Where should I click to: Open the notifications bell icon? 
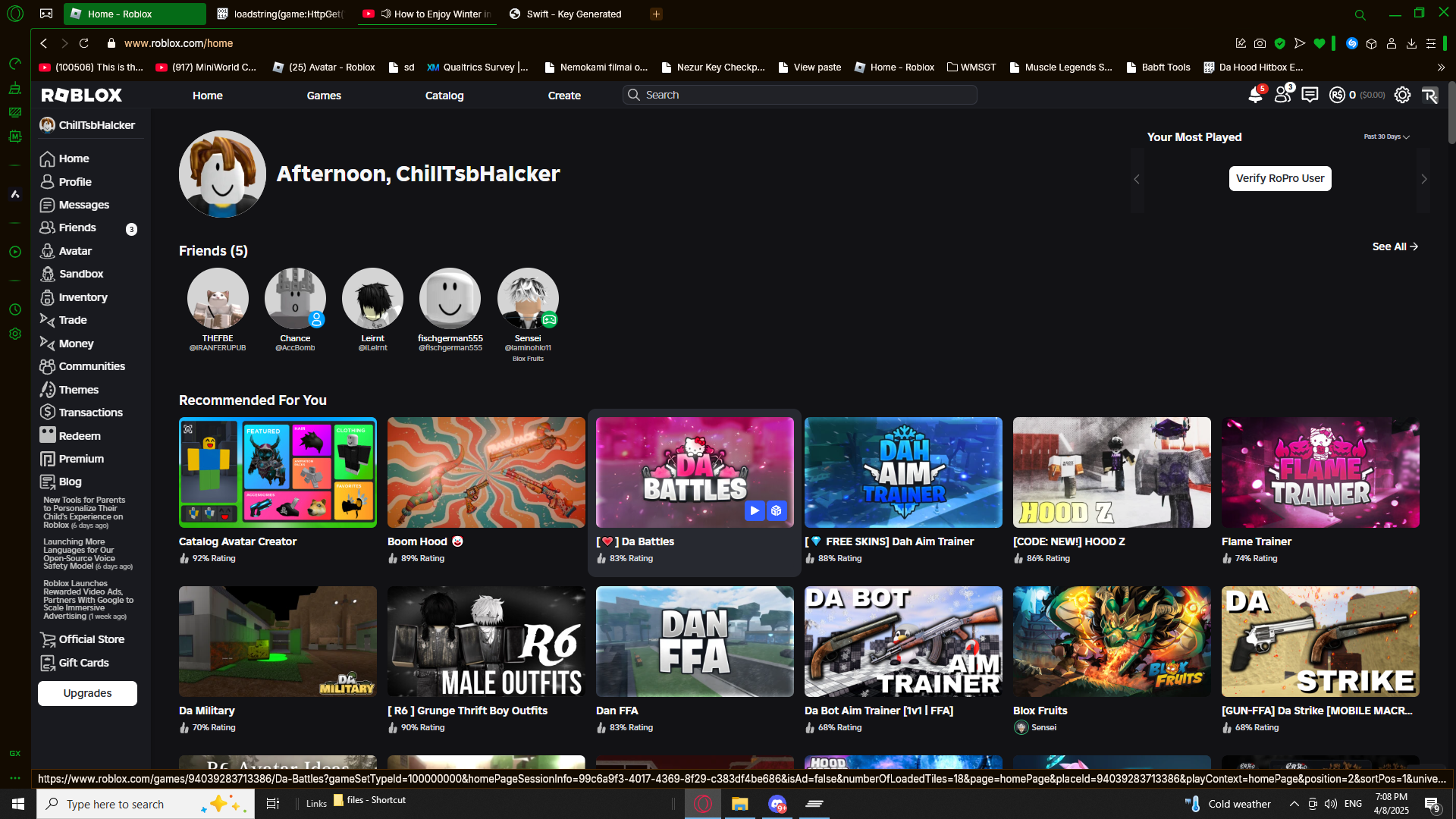[x=1255, y=96]
